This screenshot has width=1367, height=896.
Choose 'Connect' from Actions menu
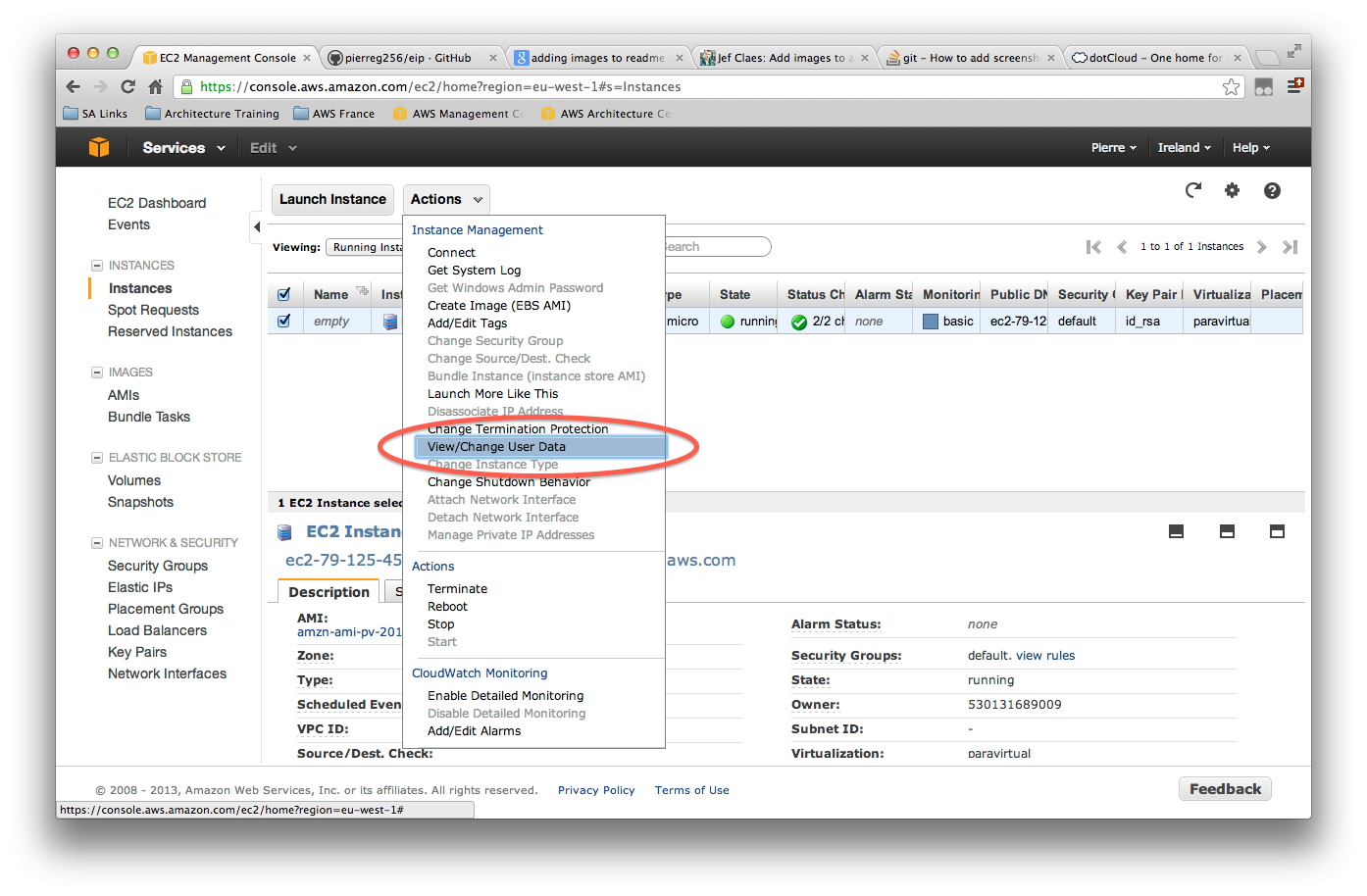click(x=451, y=253)
